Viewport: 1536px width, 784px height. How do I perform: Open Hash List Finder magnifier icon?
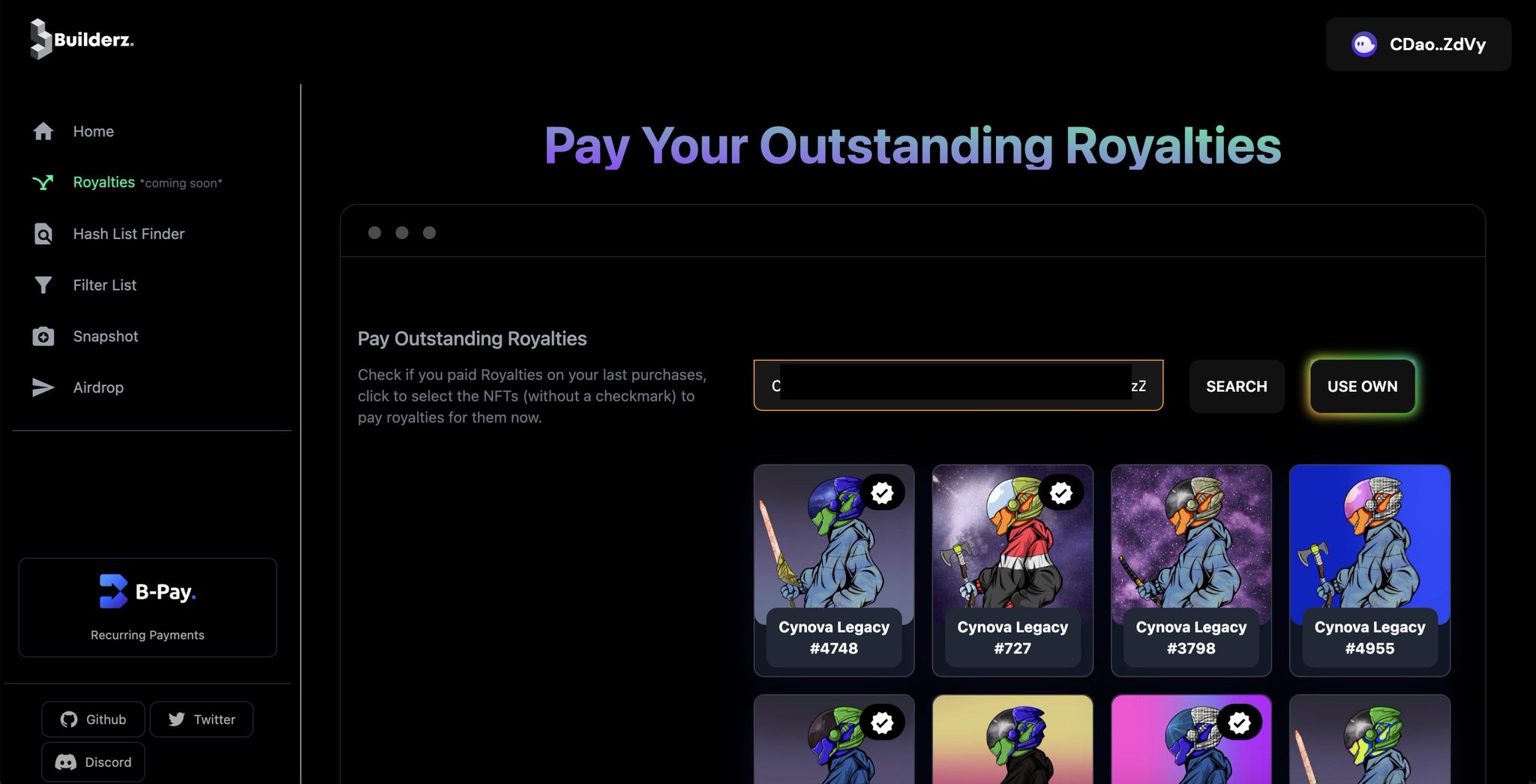pos(43,234)
